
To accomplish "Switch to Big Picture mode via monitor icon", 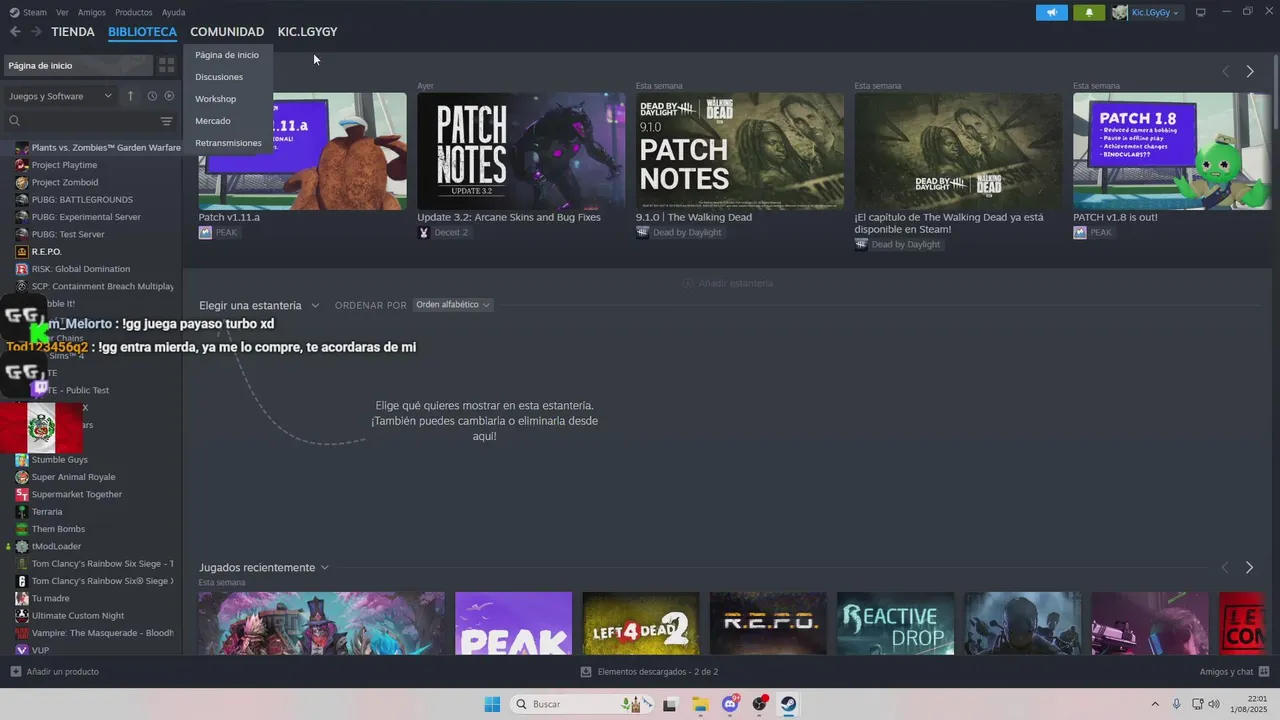I will point(1201,12).
